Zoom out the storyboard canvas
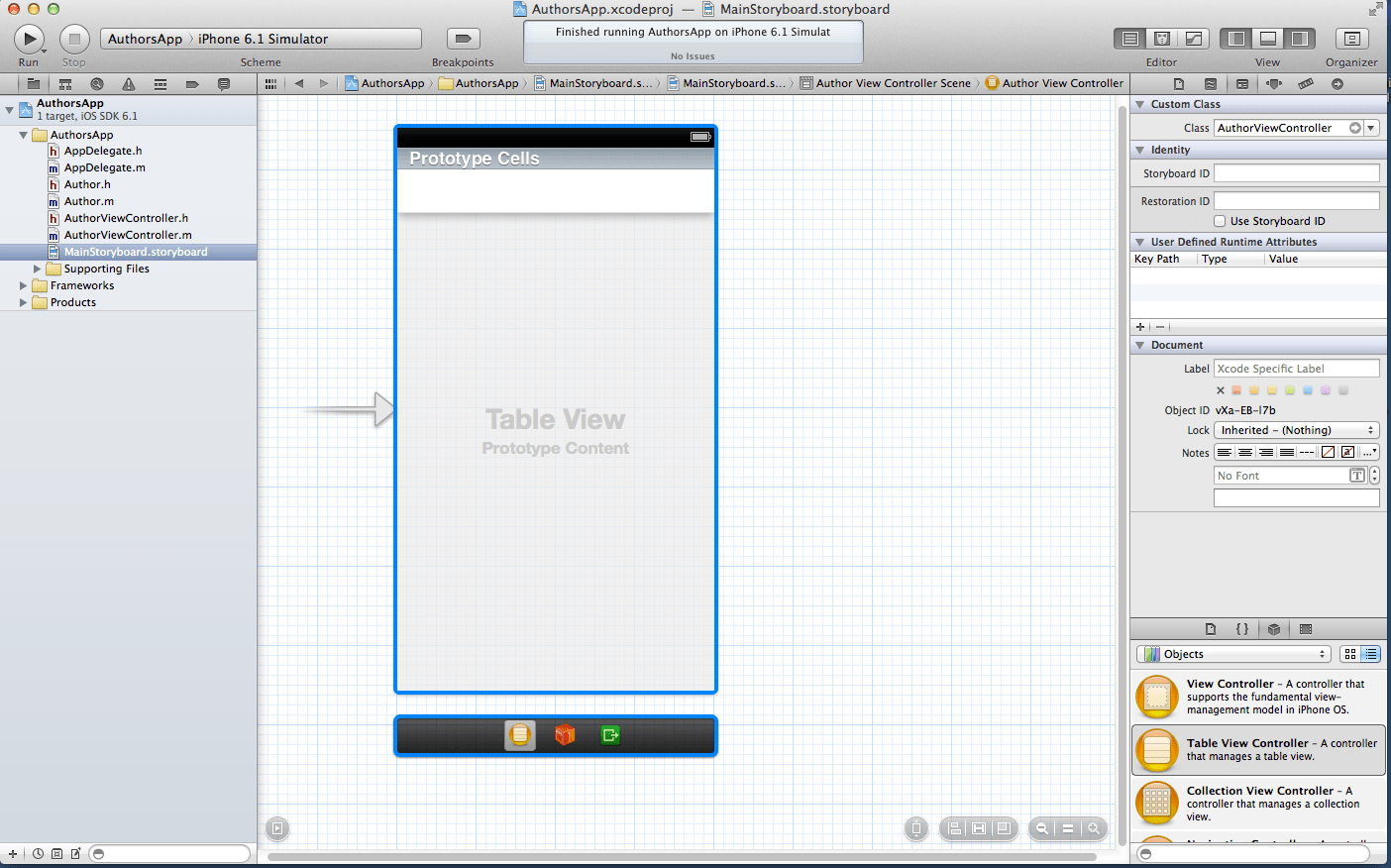 click(1042, 828)
